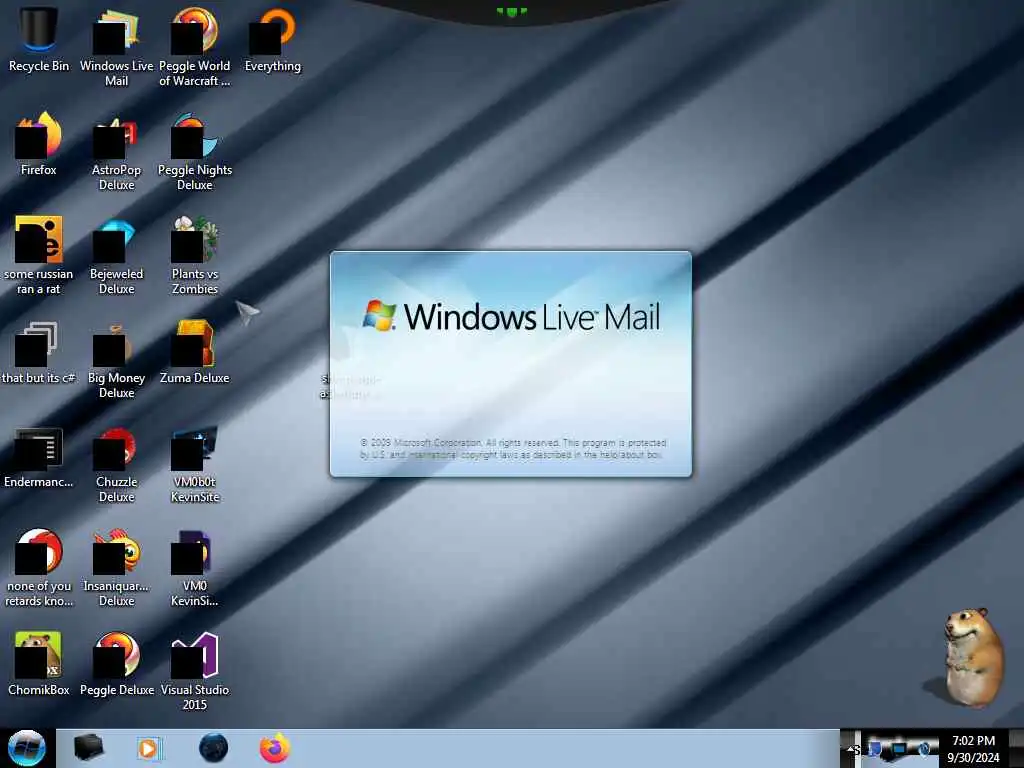1024x768 pixels.
Task: Select the 'some russian ran a rat' icon
Action: tap(38, 255)
